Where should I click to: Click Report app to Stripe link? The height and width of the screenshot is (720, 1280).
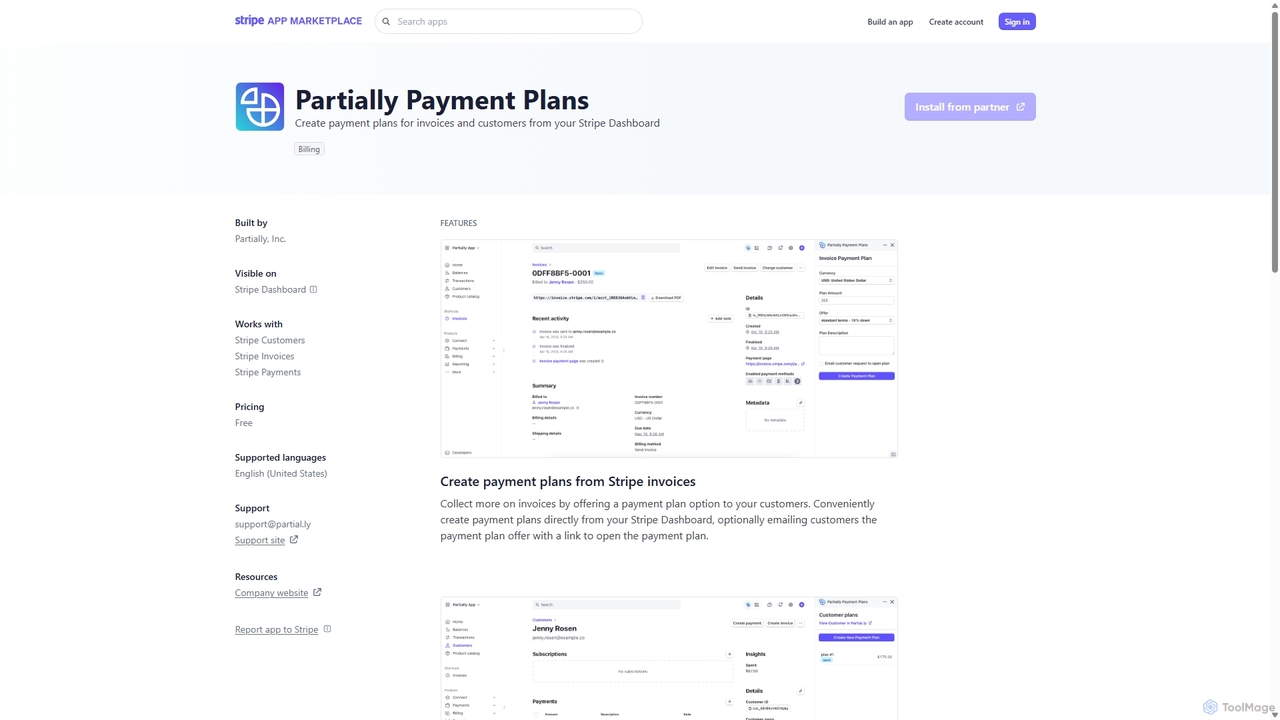click(x=276, y=630)
